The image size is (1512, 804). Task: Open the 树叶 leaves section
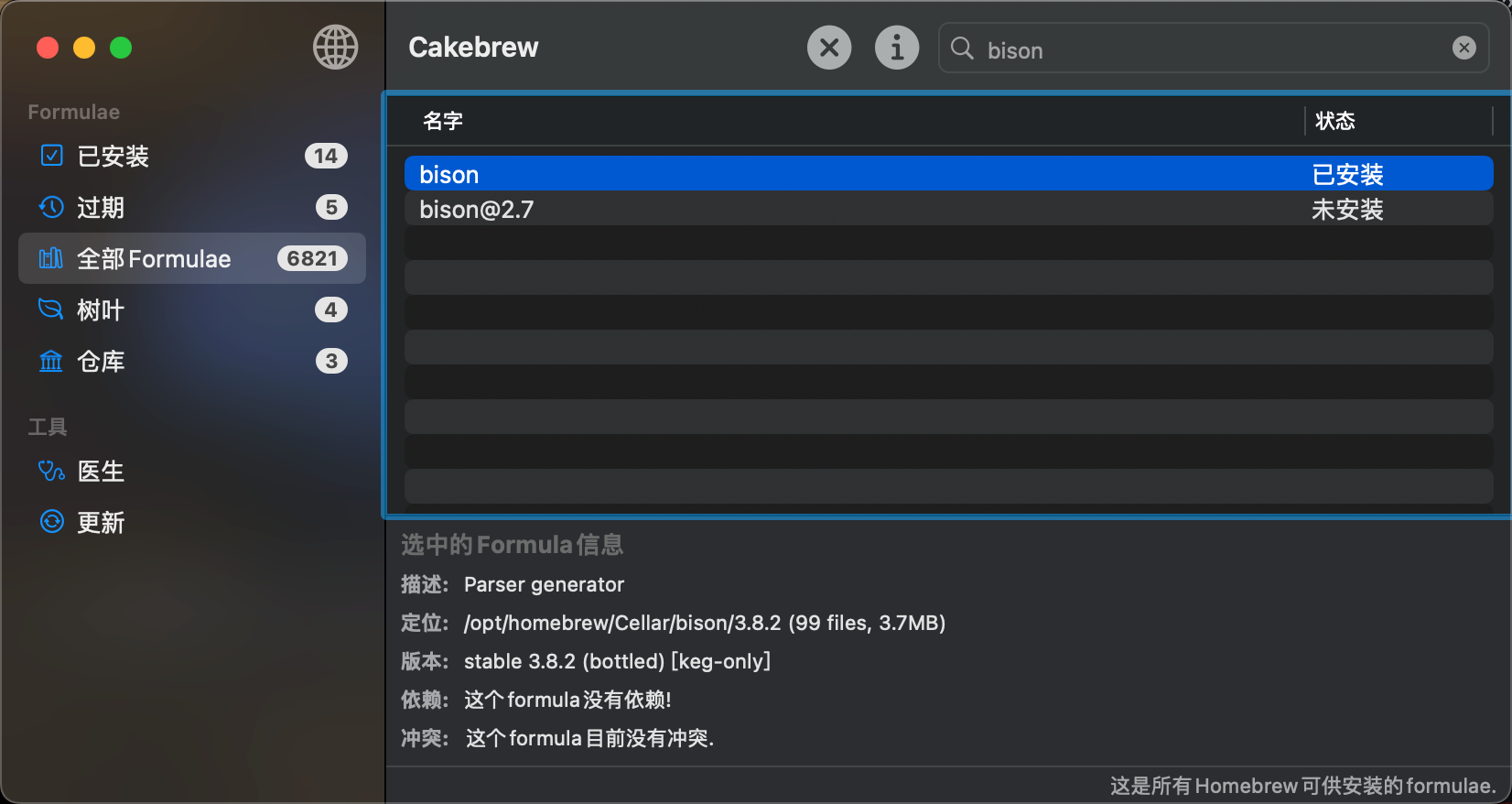[x=192, y=310]
